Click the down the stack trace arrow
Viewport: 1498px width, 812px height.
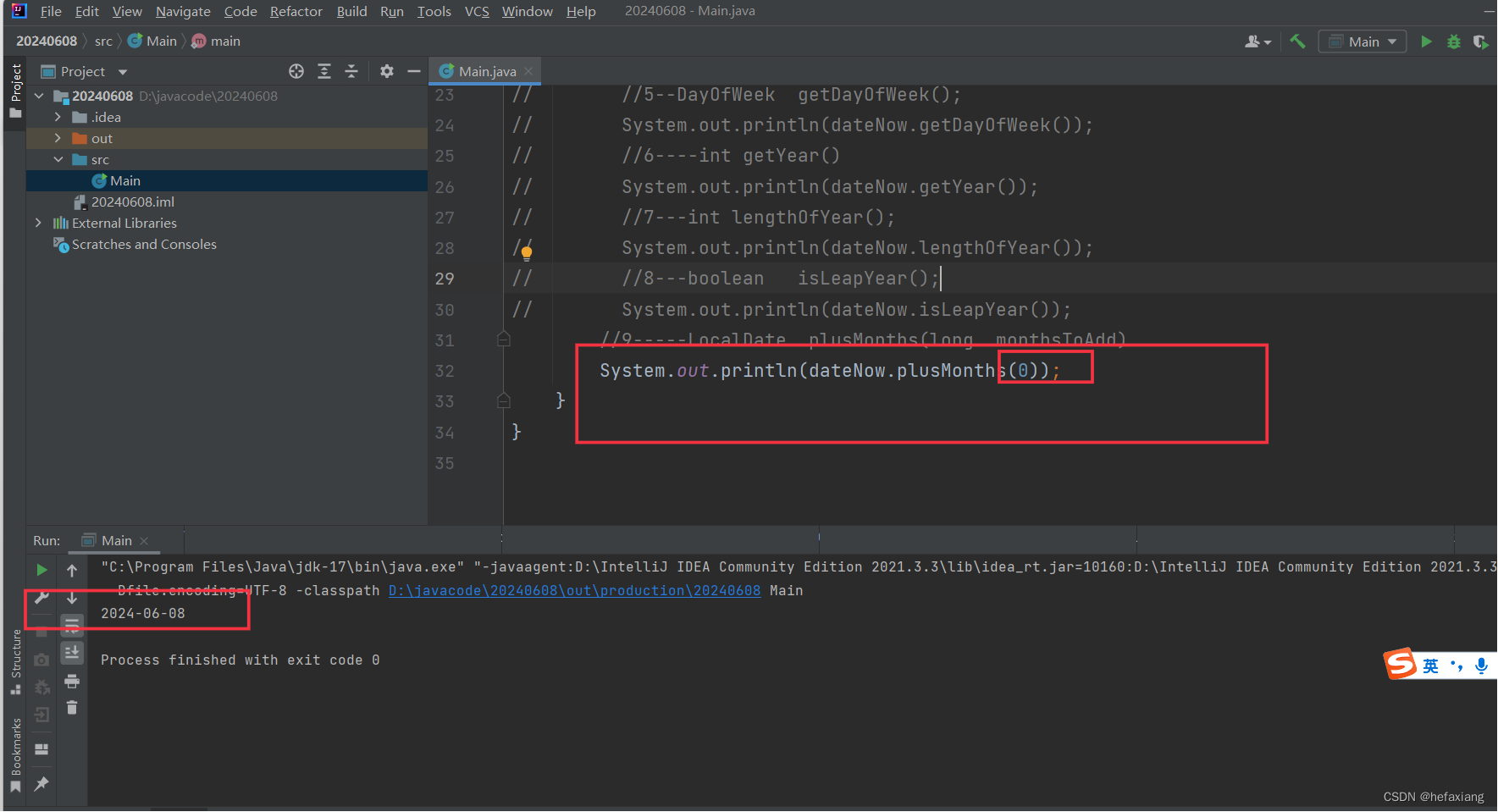tap(72, 598)
